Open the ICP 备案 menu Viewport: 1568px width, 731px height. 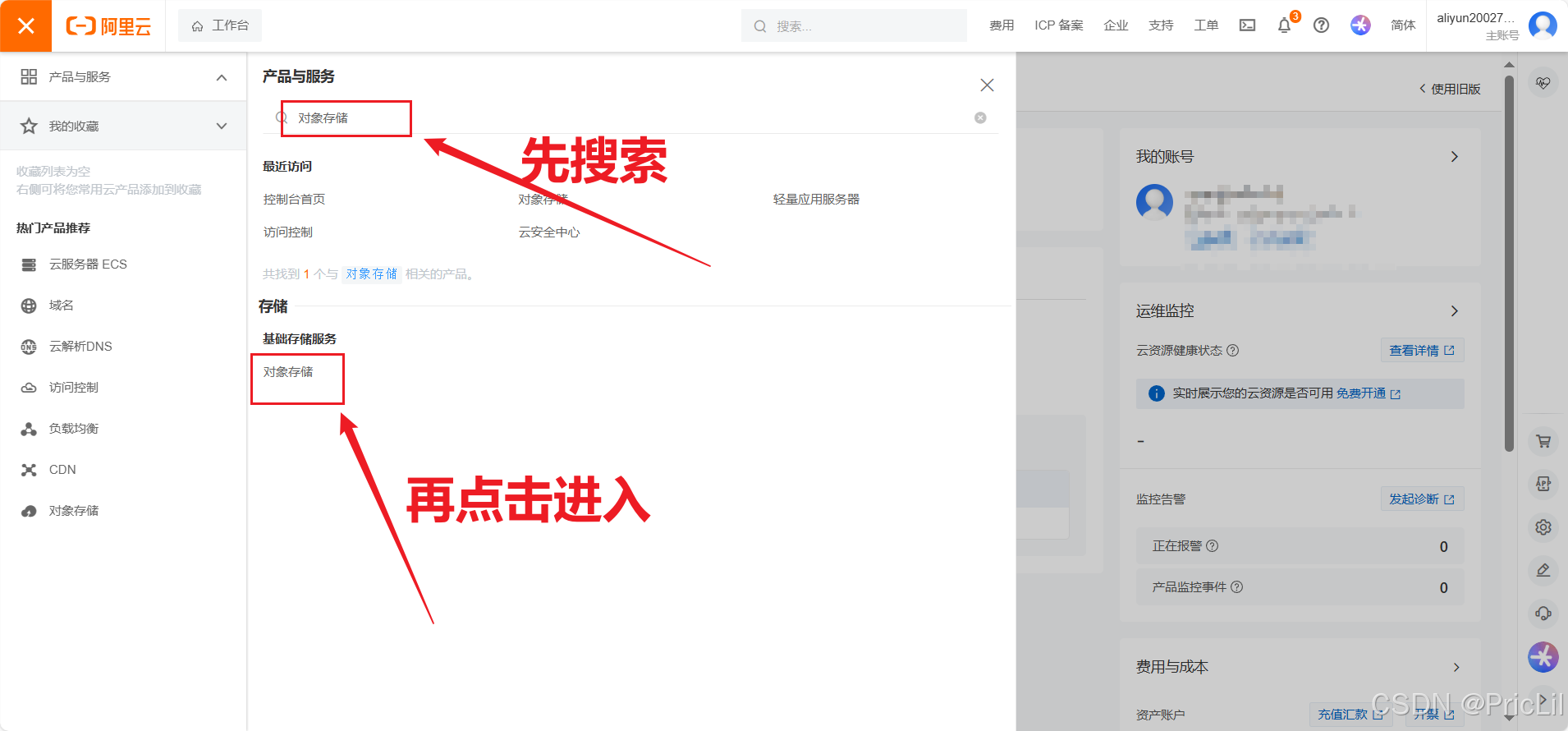(1059, 25)
